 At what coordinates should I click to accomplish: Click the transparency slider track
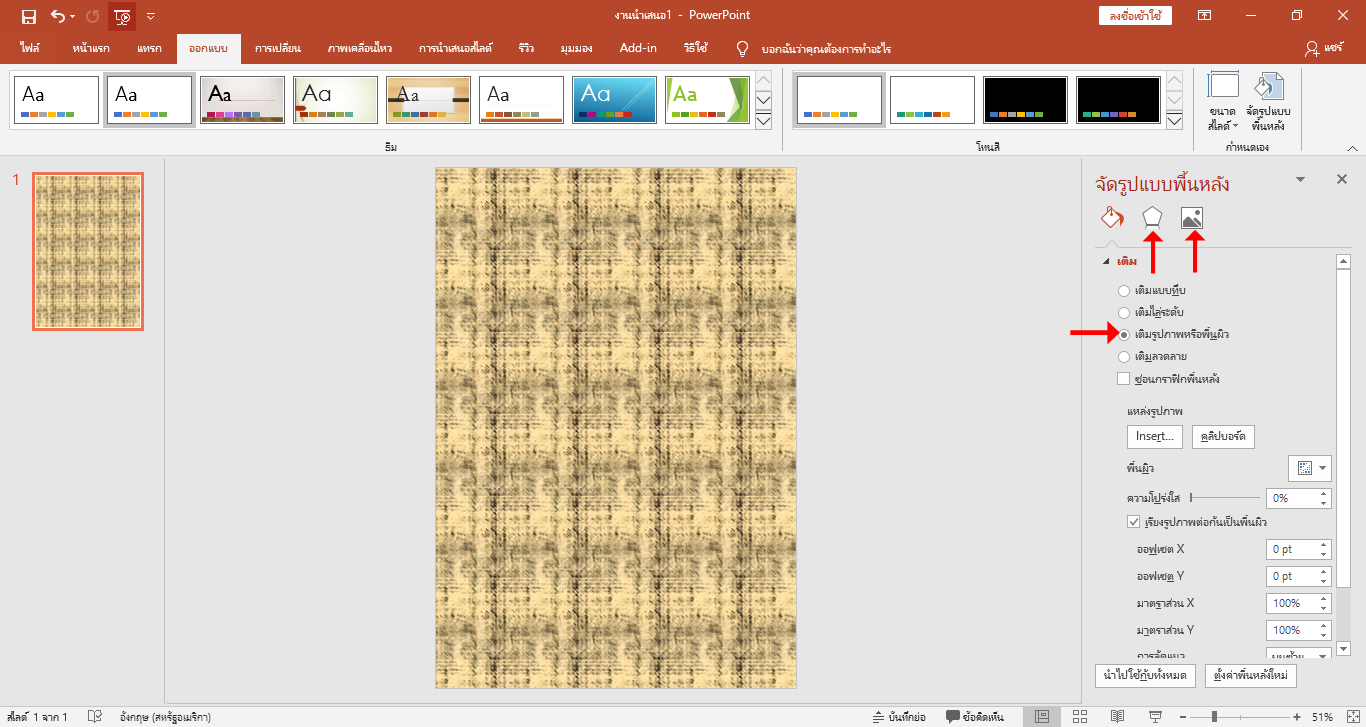(1225, 497)
